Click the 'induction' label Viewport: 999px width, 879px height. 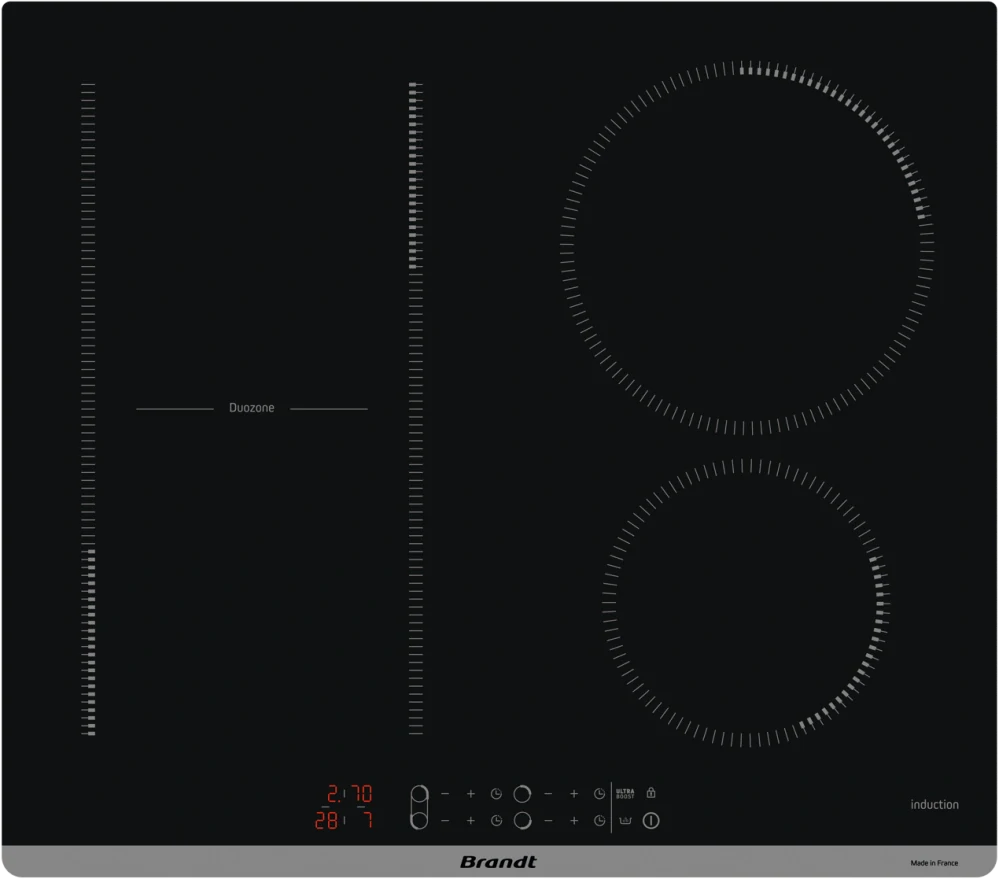tap(934, 804)
